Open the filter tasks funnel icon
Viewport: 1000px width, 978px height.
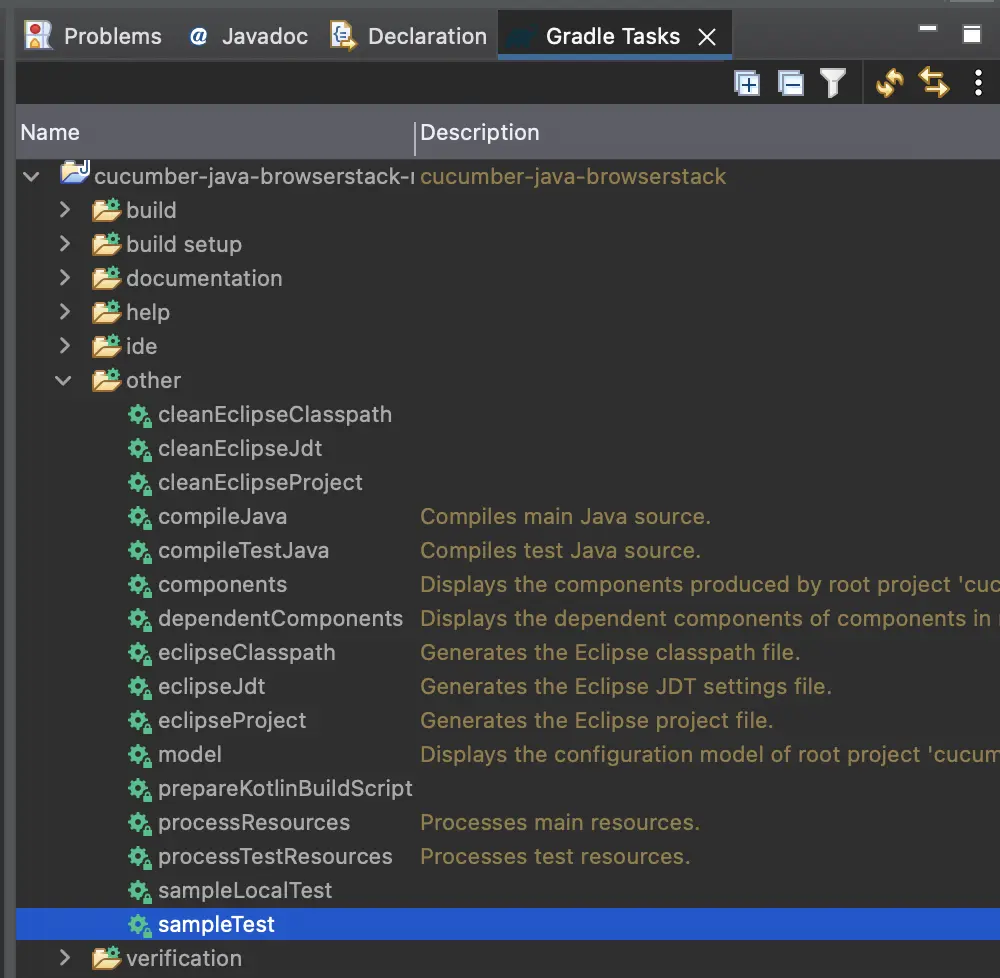pos(833,84)
